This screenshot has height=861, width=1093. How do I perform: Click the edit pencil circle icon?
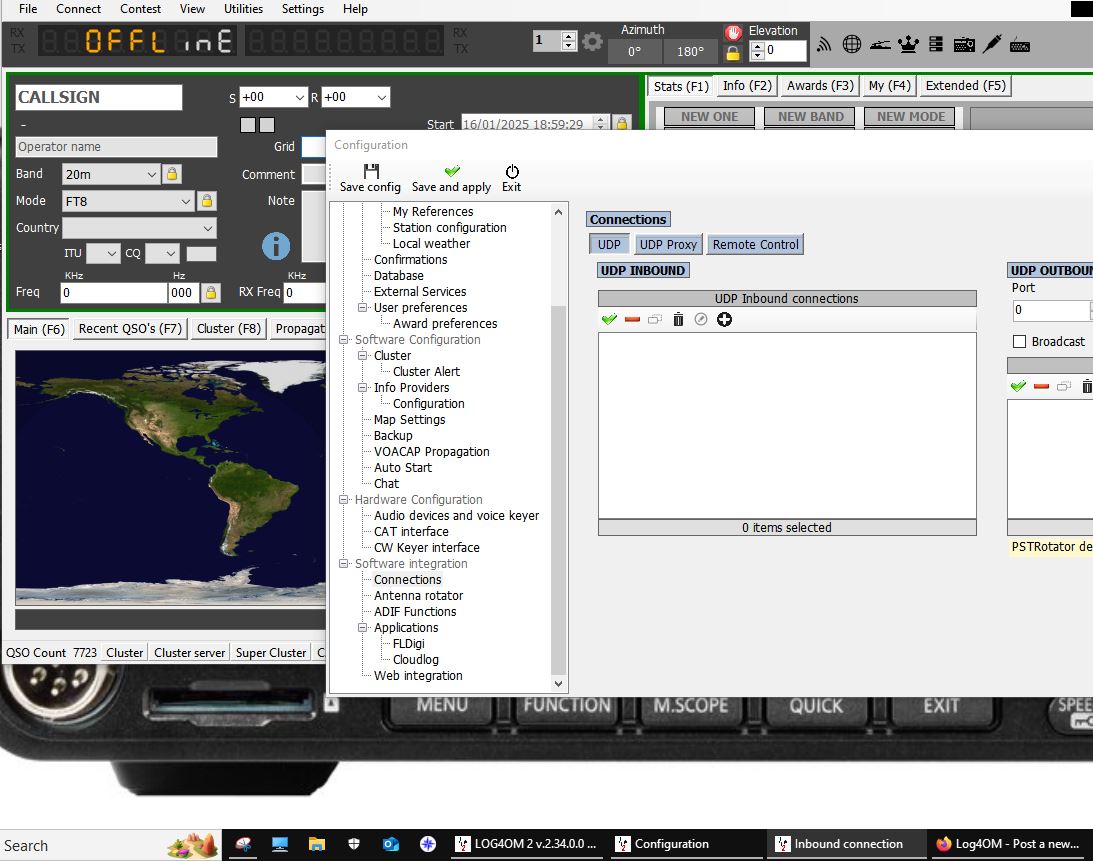(x=701, y=319)
